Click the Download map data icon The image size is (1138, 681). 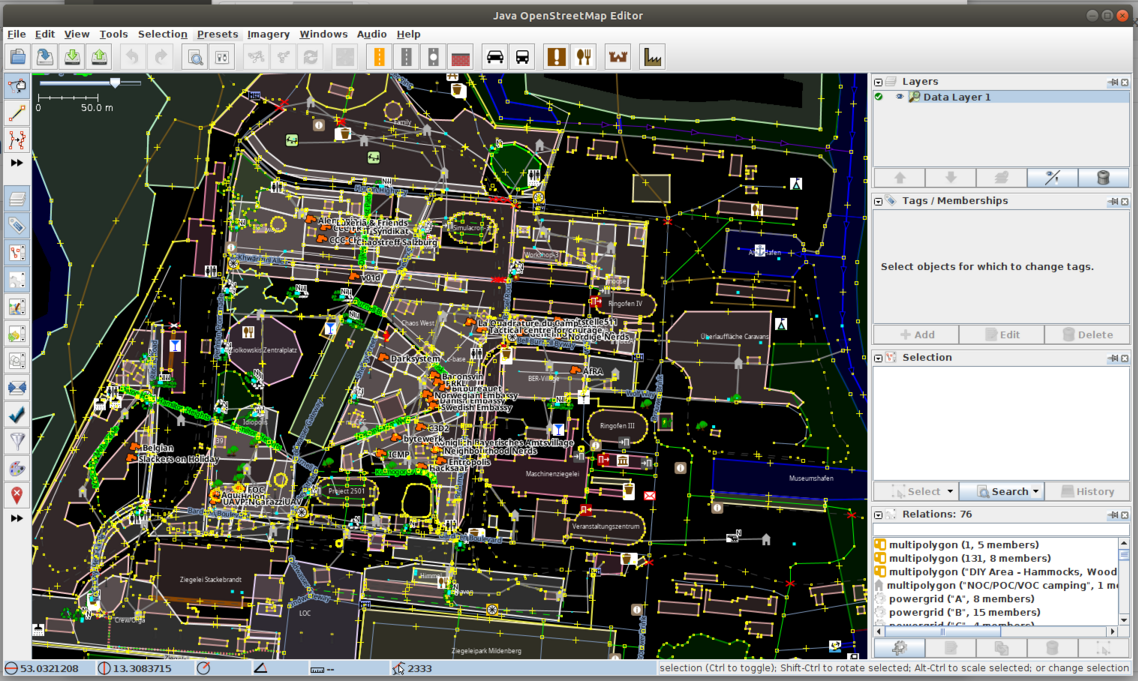pos(72,57)
